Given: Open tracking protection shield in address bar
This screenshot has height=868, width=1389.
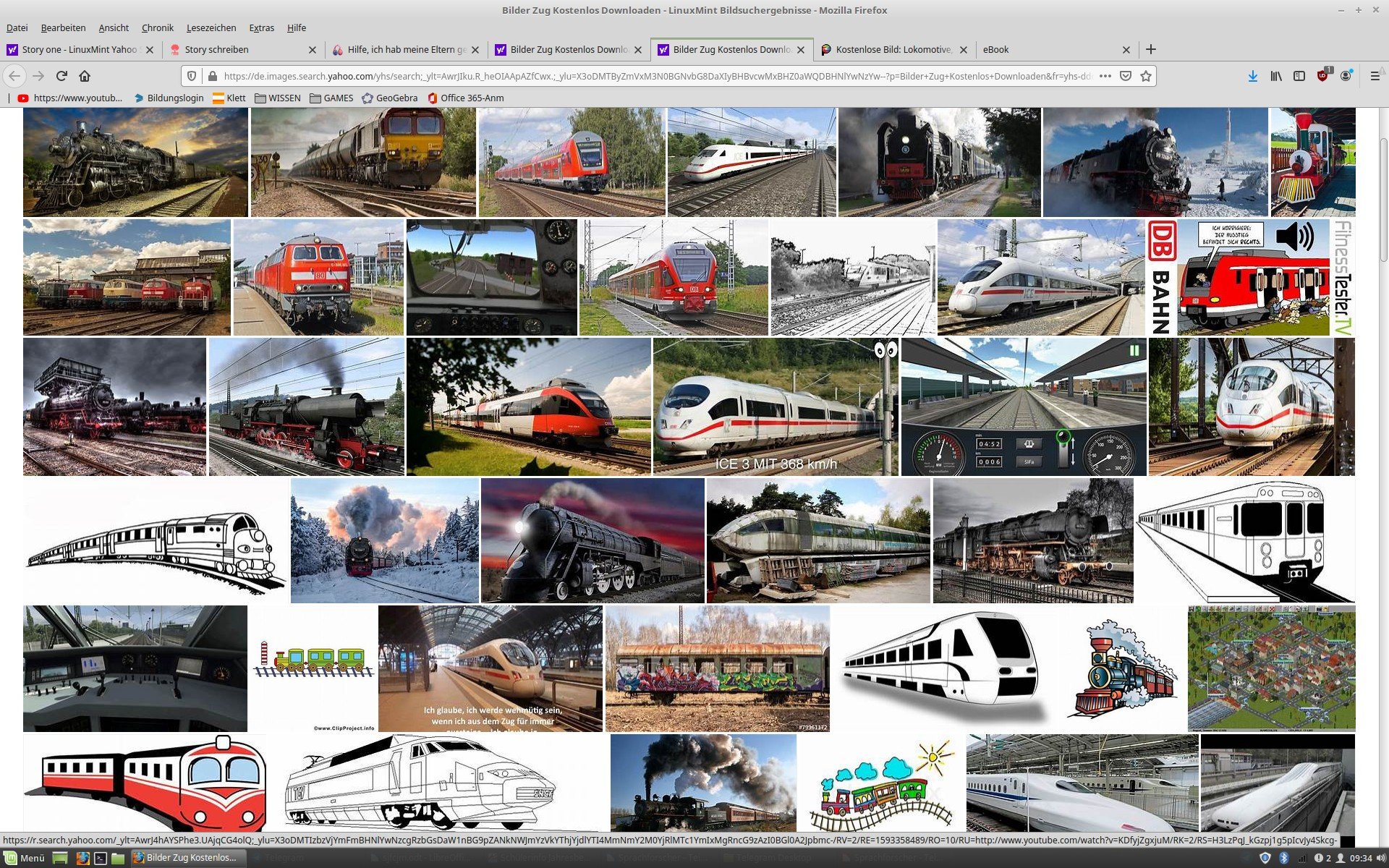Looking at the screenshot, I should click(x=192, y=76).
